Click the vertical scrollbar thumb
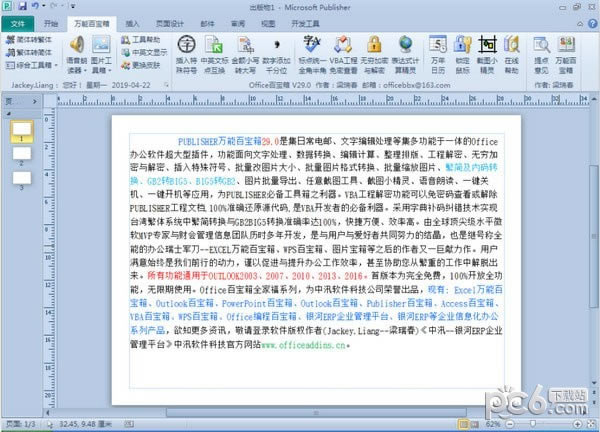 tap(594, 236)
